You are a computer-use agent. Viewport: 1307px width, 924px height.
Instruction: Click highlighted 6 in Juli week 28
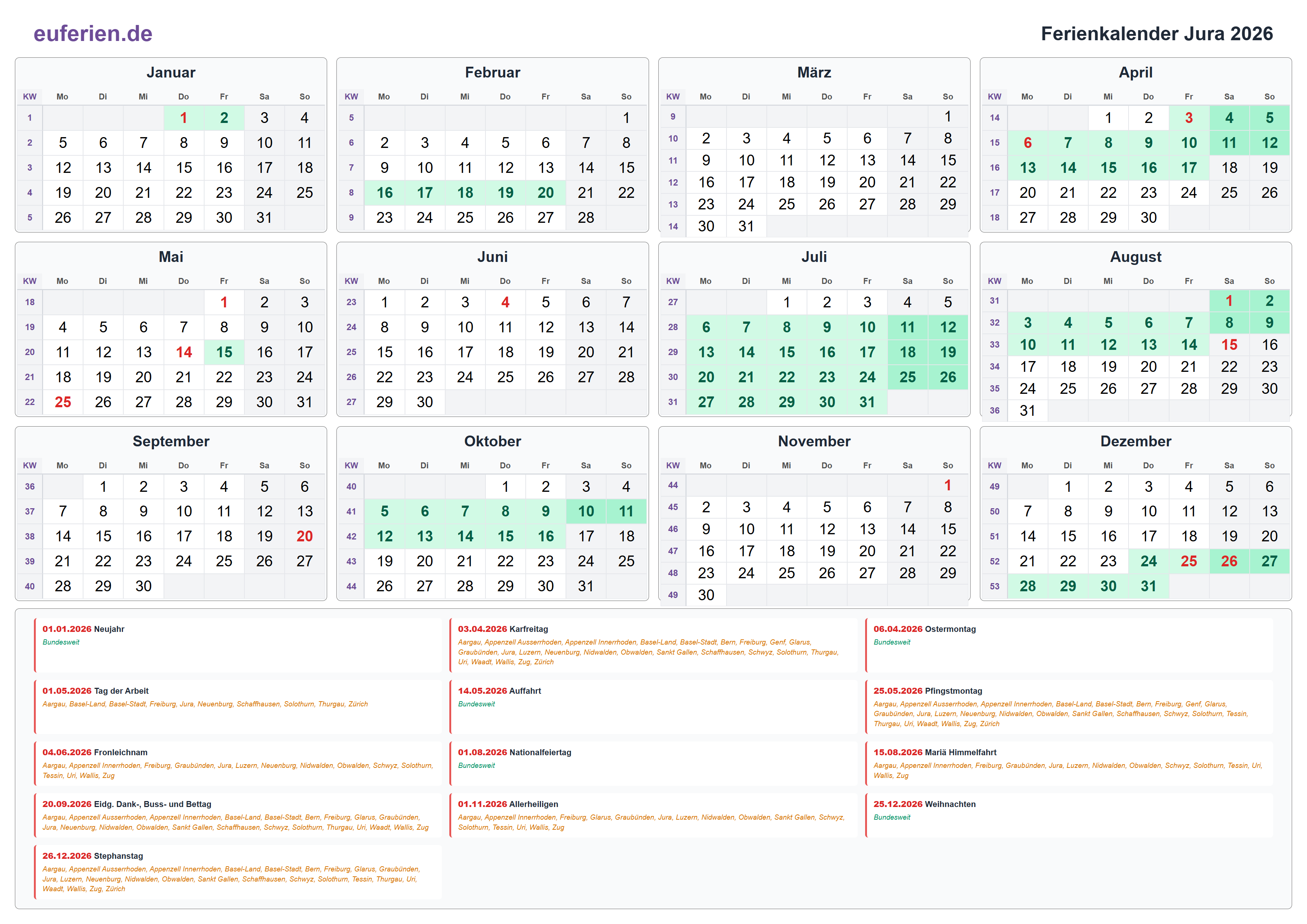coord(706,327)
